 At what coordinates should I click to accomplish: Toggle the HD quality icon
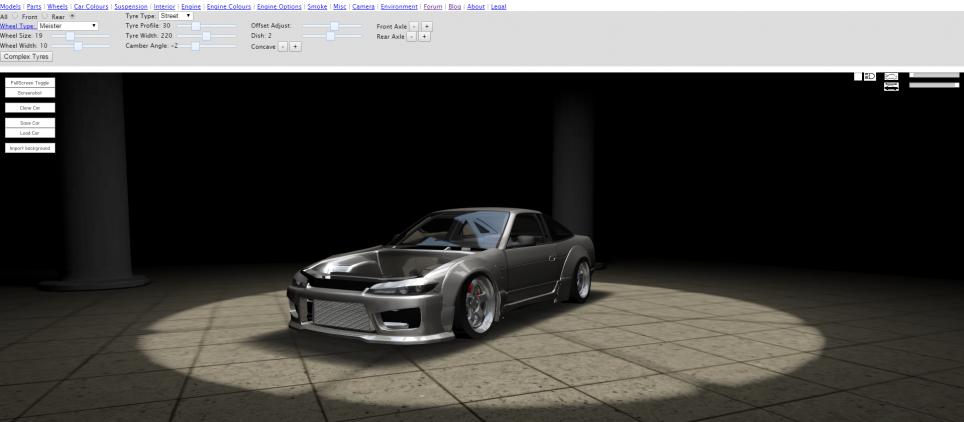coord(870,76)
